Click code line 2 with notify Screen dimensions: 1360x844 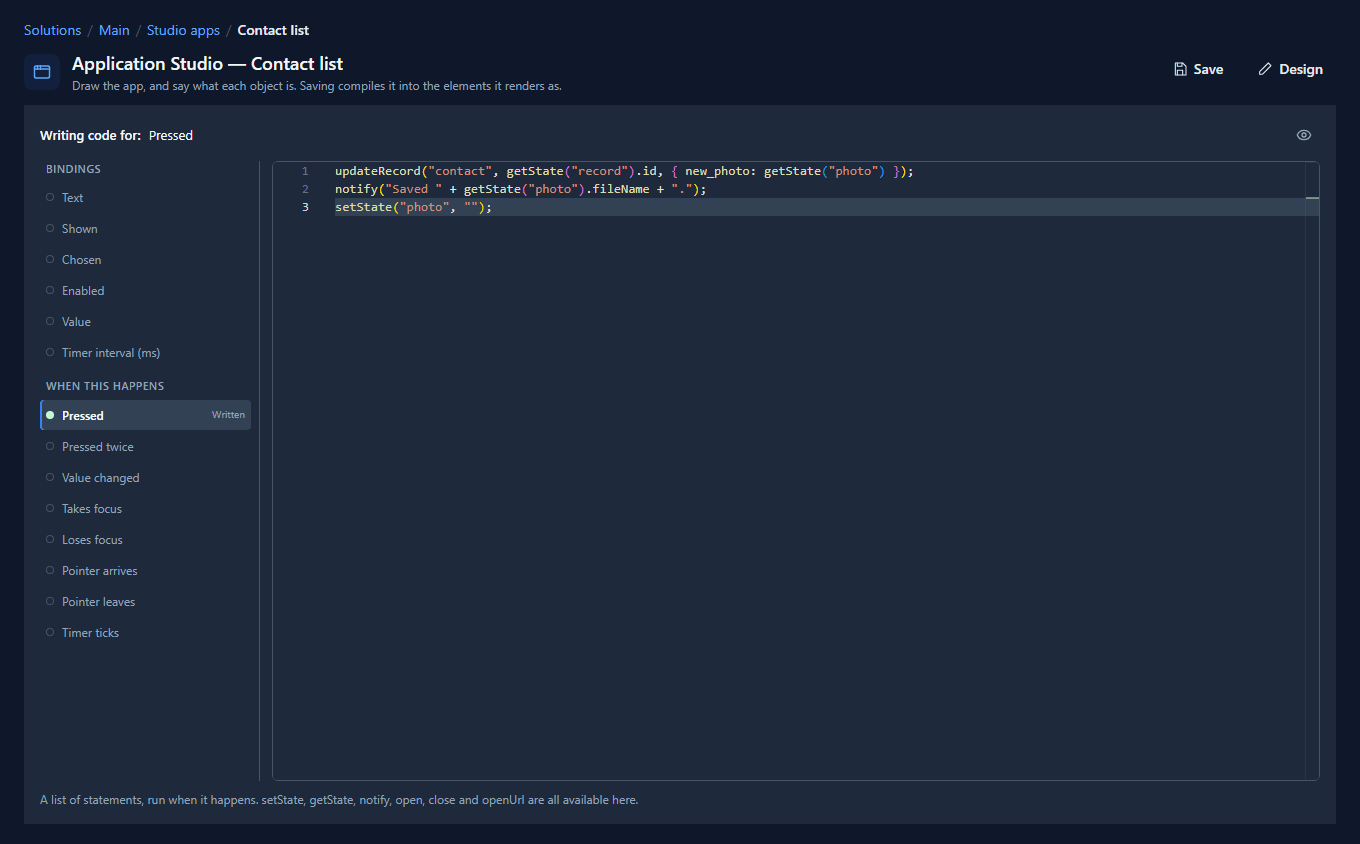[x=521, y=189]
